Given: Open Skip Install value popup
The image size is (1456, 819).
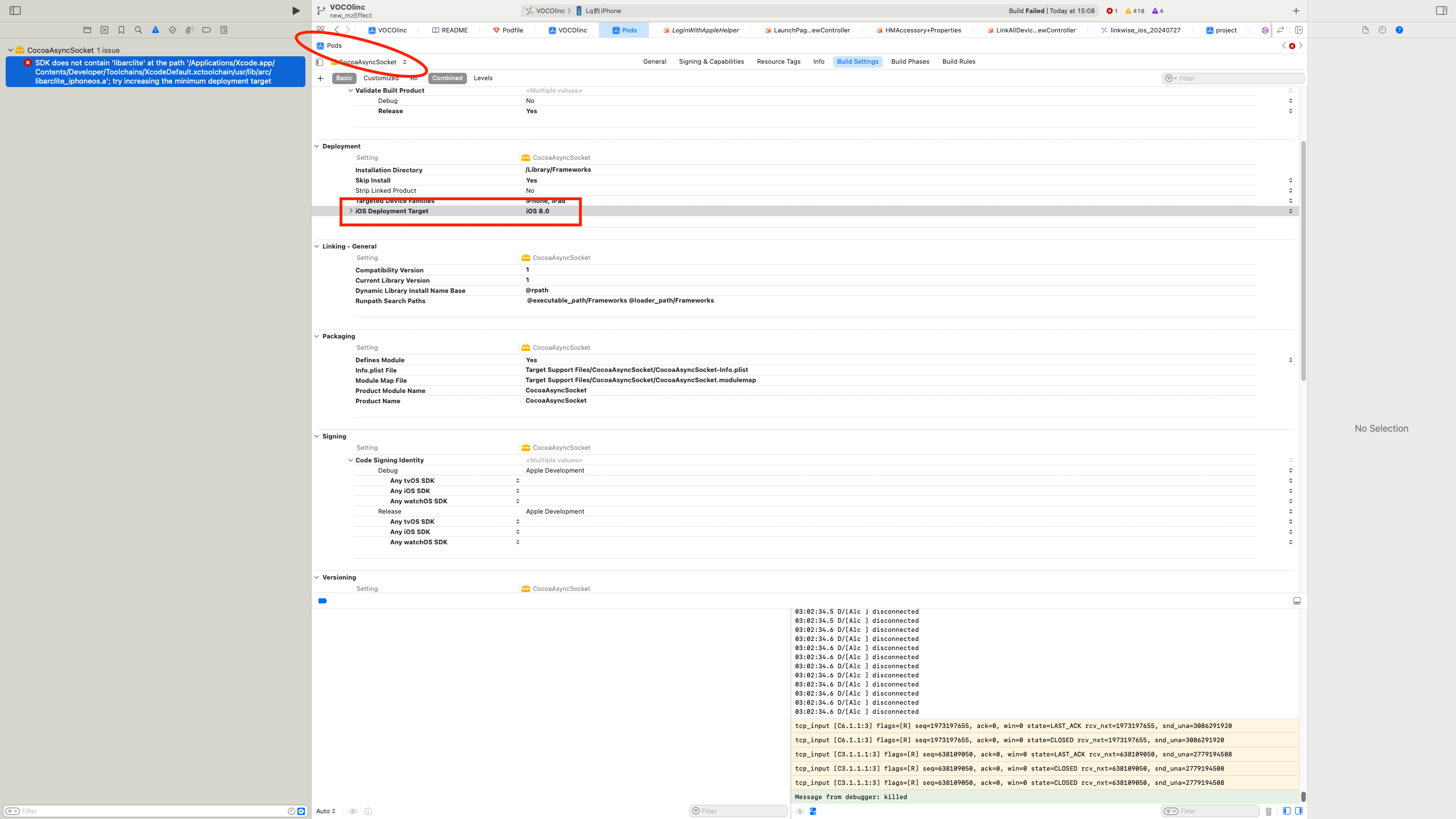Looking at the screenshot, I should click(x=1290, y=180).
